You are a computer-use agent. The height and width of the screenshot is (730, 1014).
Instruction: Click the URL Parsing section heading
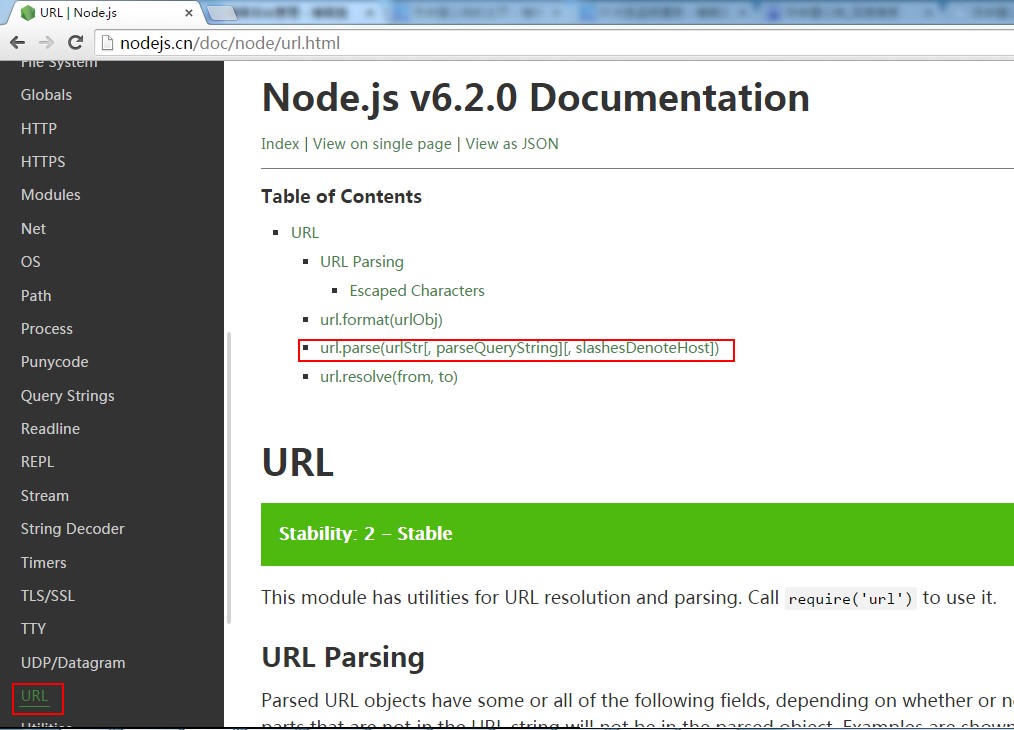(343, 658)
